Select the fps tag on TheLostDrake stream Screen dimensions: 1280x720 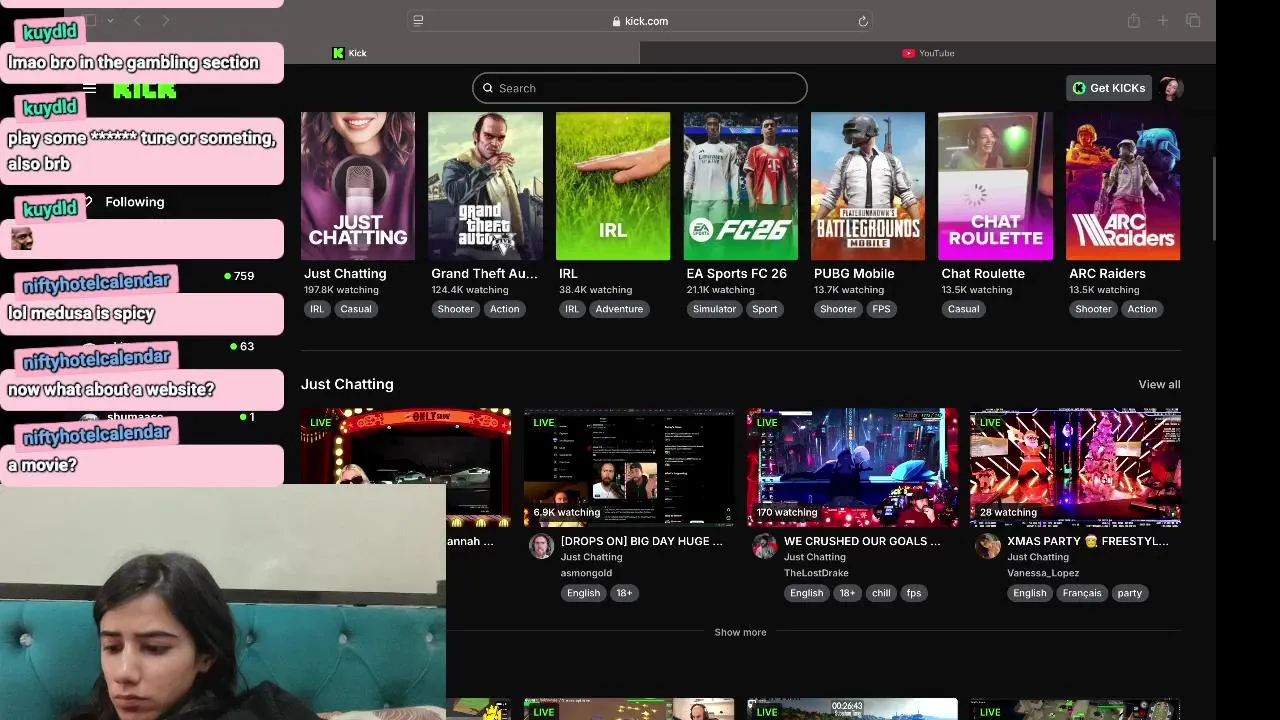pyautogui.click(x=914, y=593)
